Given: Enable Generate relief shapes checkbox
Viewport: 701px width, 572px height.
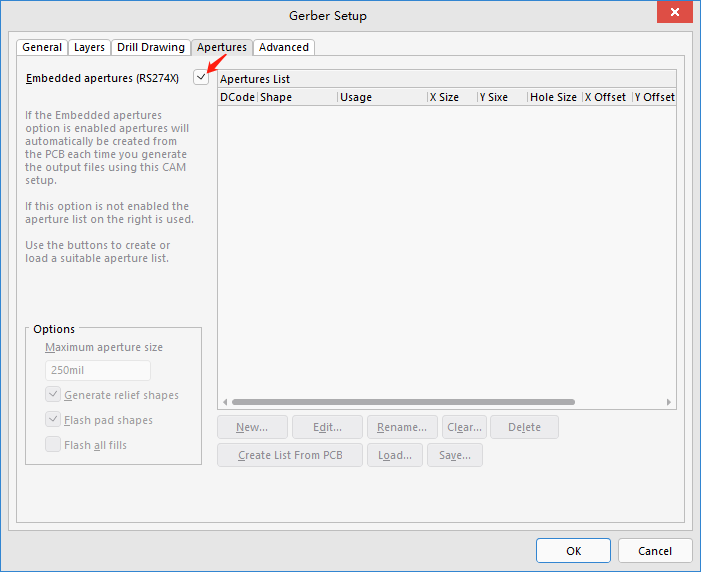Looking at the screenshot, I should coord(53,395).
